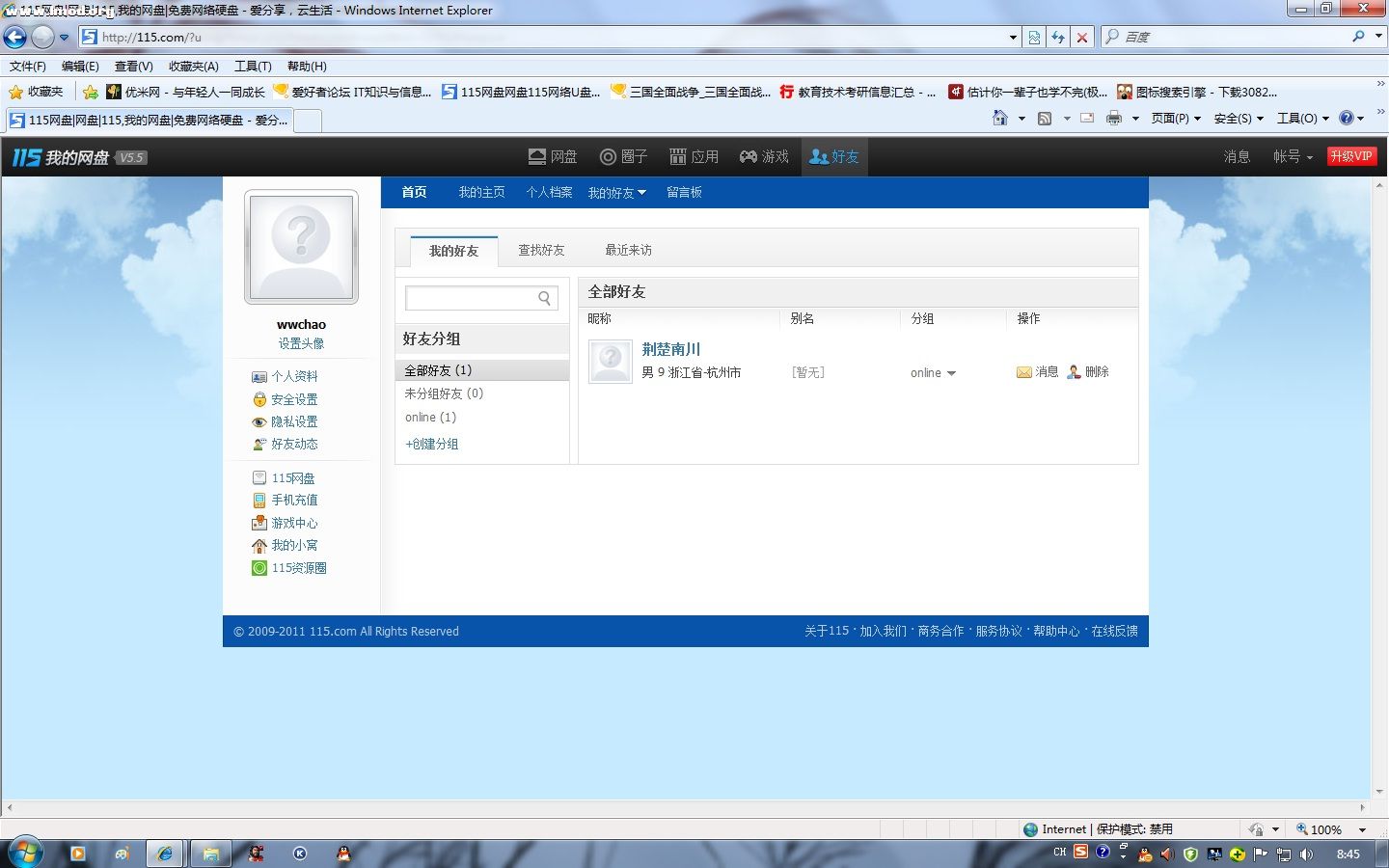
Task: Click the 升级VIP button
Action: point(1350,156)
